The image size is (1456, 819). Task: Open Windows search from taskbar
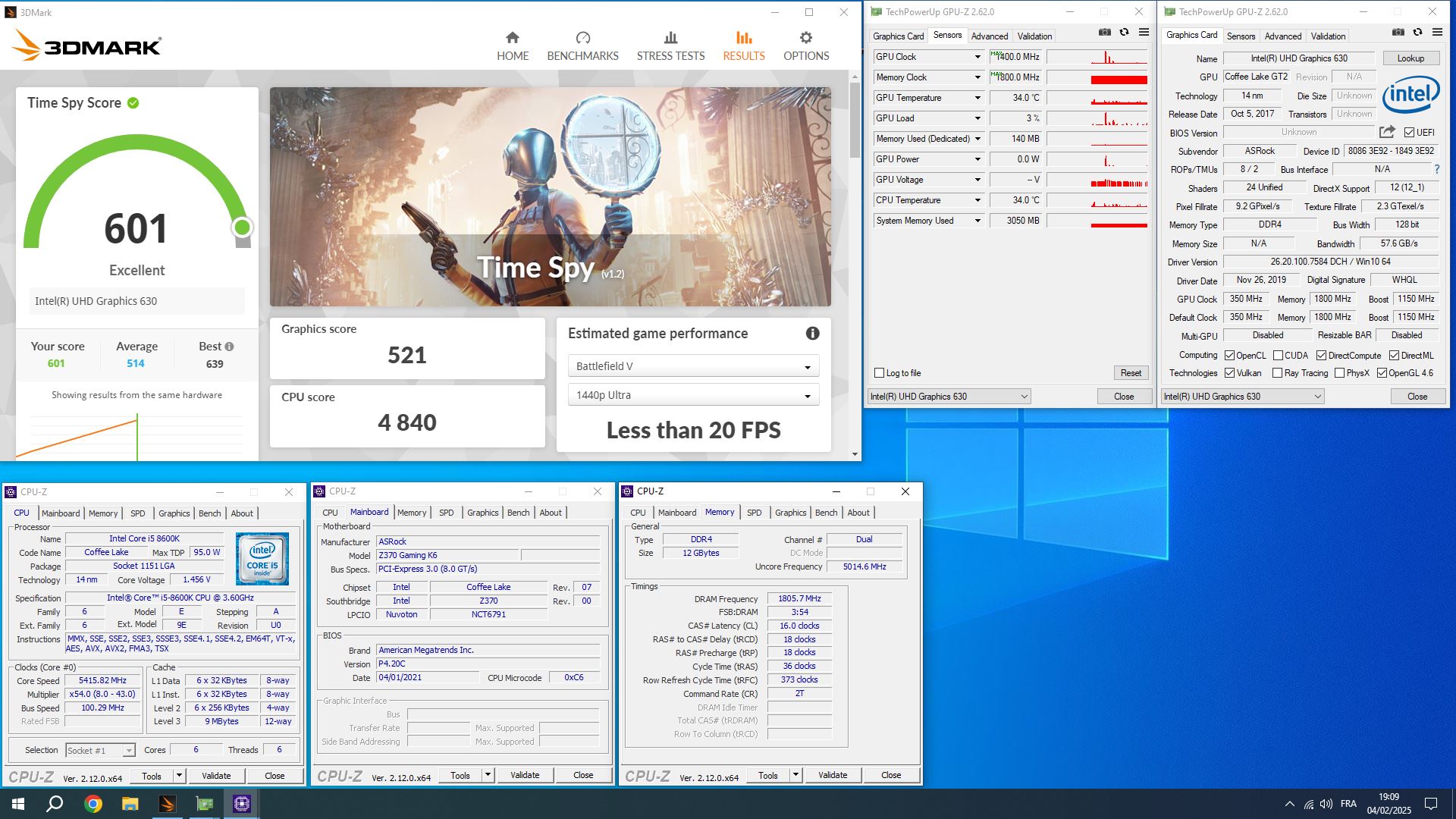pos(55,804)
